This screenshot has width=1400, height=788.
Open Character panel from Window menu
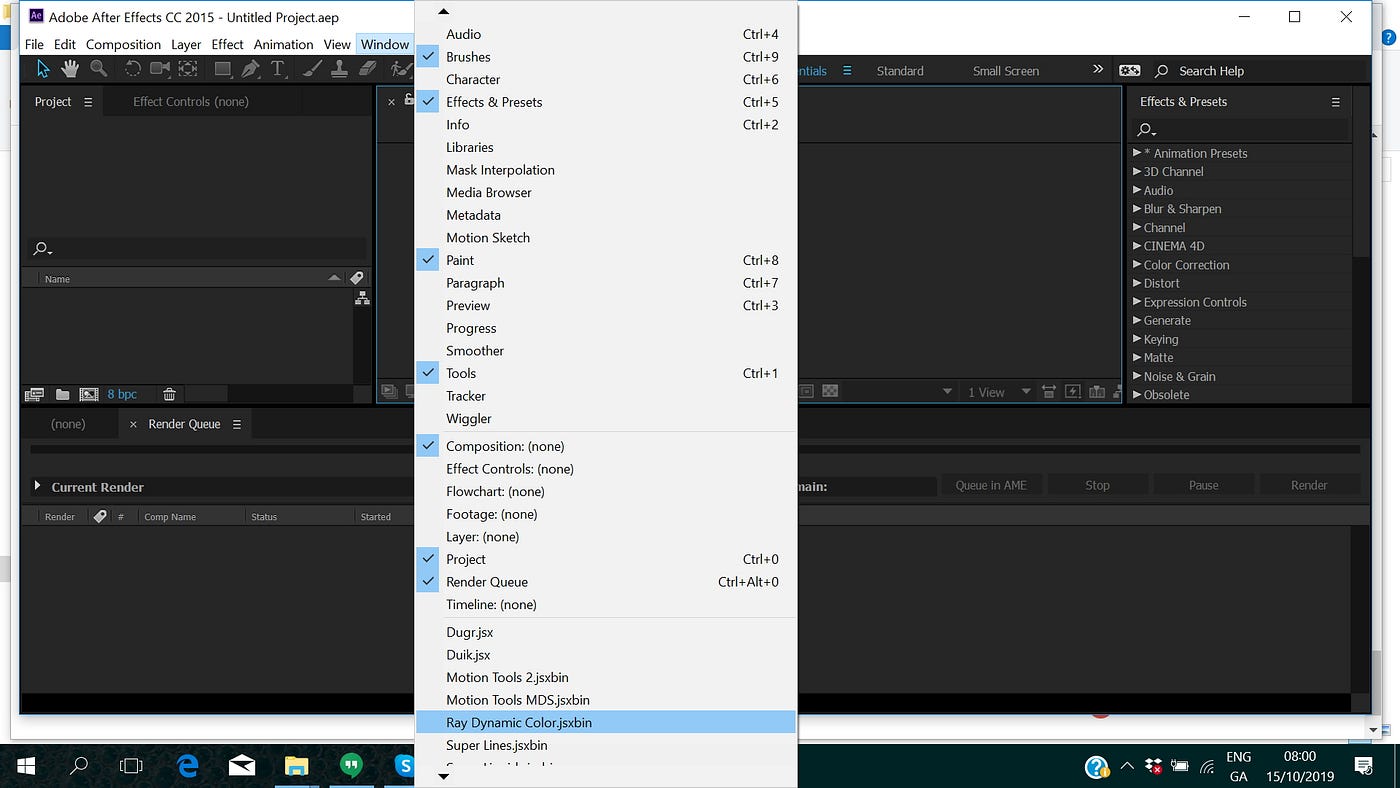tap(605, 79)
